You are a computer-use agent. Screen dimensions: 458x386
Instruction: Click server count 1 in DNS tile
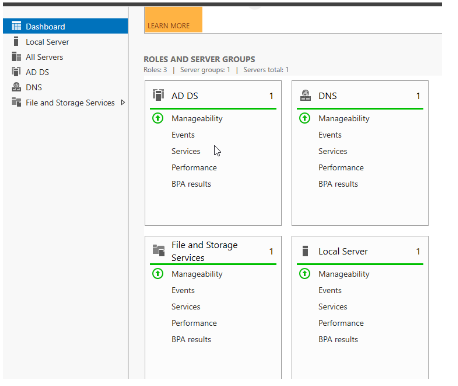click(418, 96)
